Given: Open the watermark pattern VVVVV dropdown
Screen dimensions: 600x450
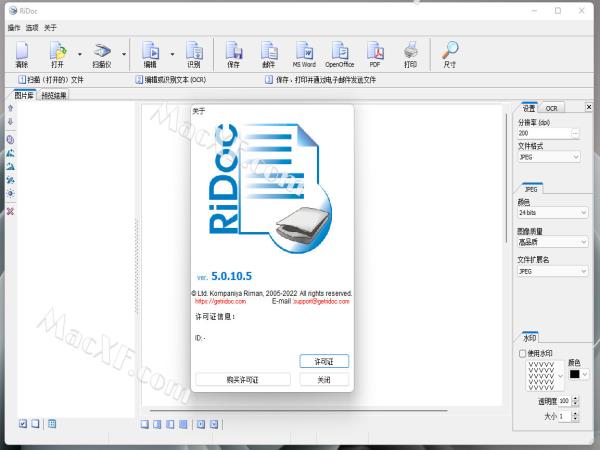Looking at the screenshot, I should (561, 376).
